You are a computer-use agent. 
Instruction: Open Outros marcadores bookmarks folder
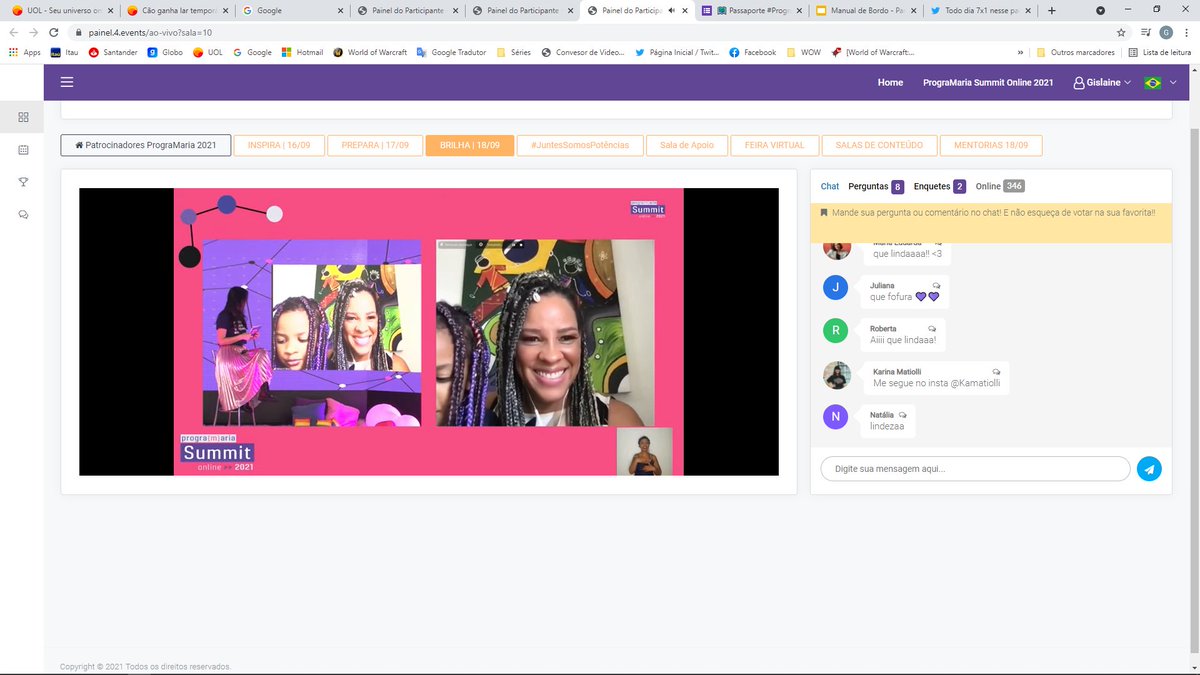point(1075,52)
